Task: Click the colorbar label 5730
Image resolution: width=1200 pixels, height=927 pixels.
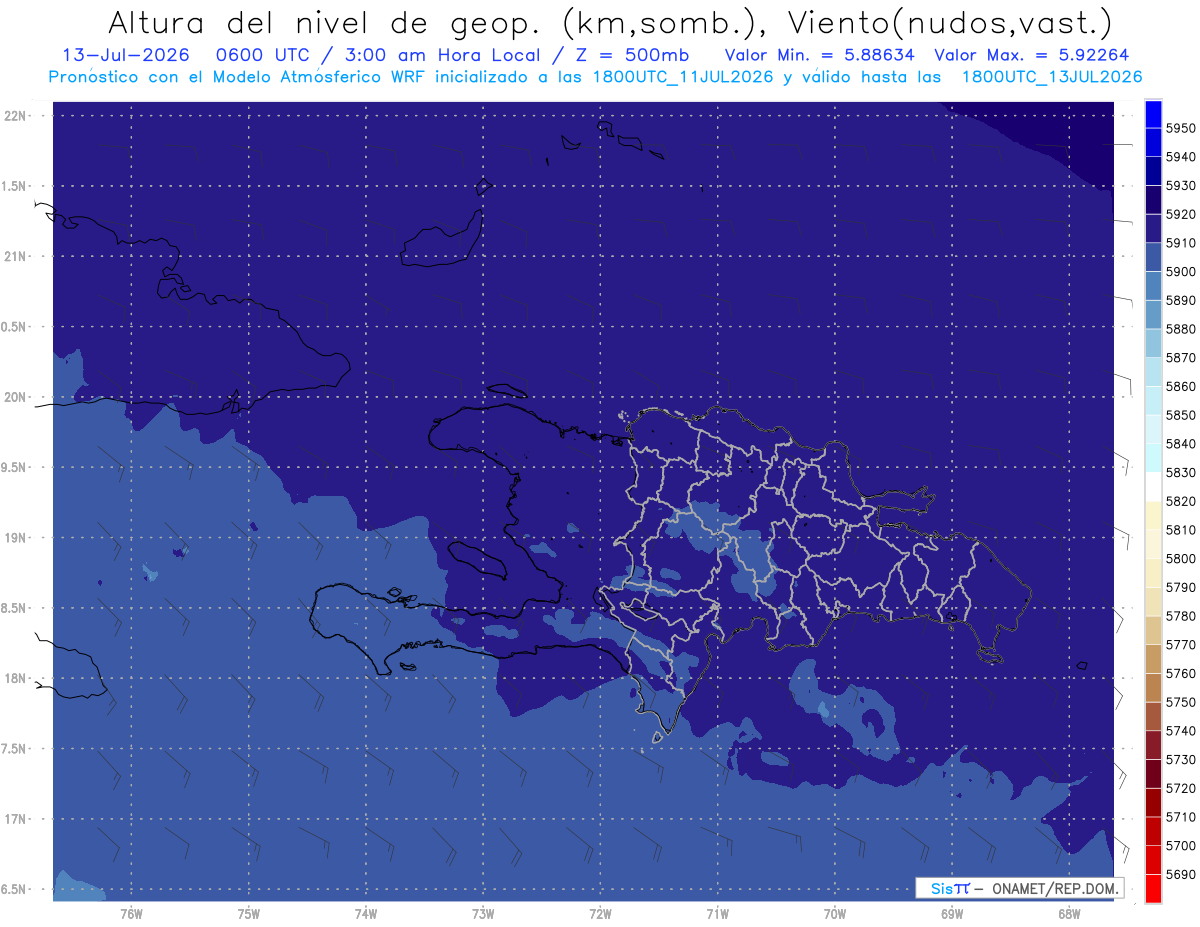Action: pyautogui.click(x=1180, y=760)
